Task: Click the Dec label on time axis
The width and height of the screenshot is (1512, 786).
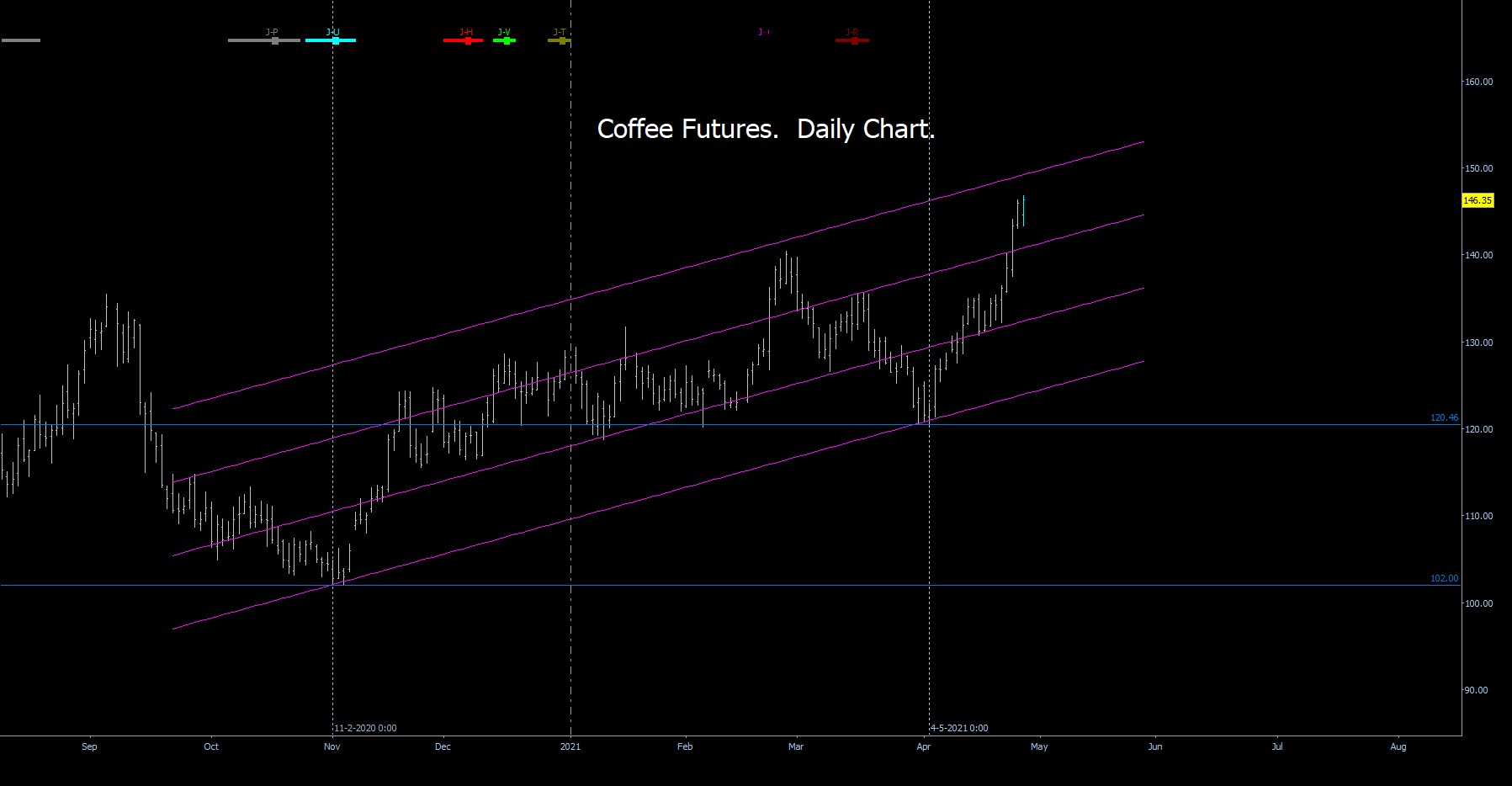Action: coord(443,746)
